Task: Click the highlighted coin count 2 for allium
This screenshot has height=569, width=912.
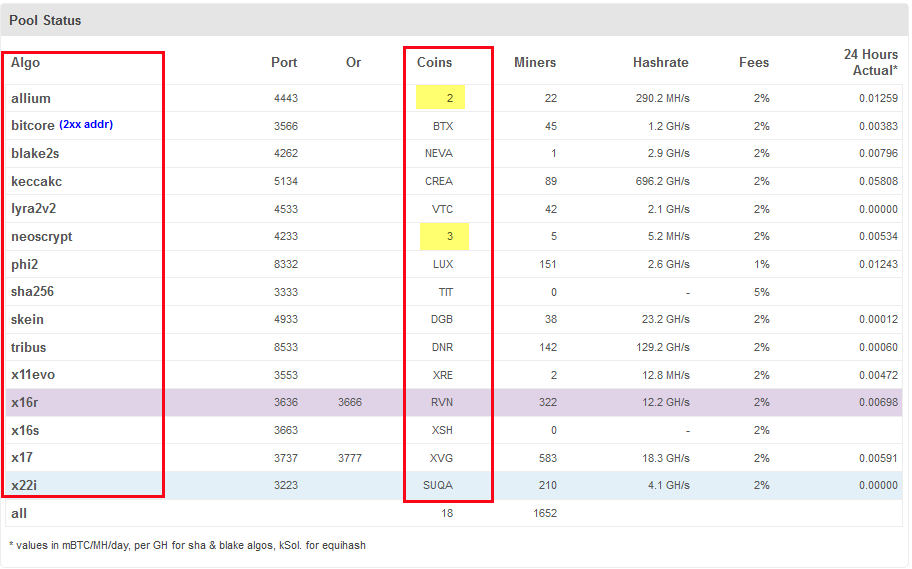Action: 450,98
